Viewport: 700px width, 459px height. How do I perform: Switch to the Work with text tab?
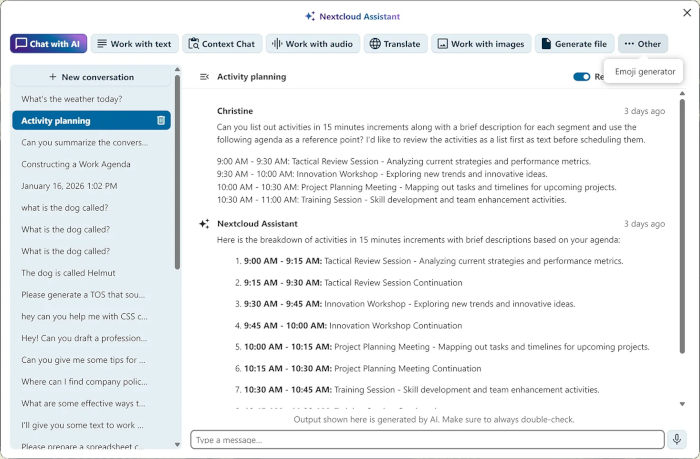(133, 44)
